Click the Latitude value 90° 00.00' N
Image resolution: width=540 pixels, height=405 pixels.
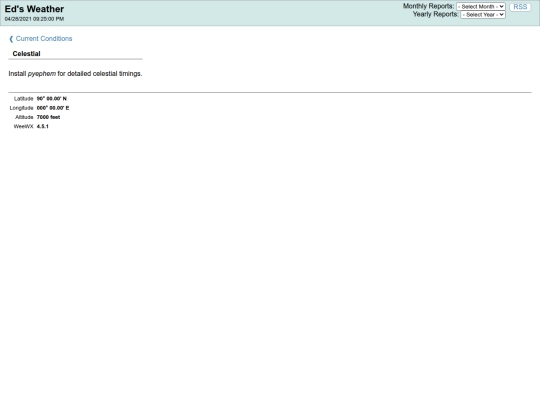click(52, 98)
